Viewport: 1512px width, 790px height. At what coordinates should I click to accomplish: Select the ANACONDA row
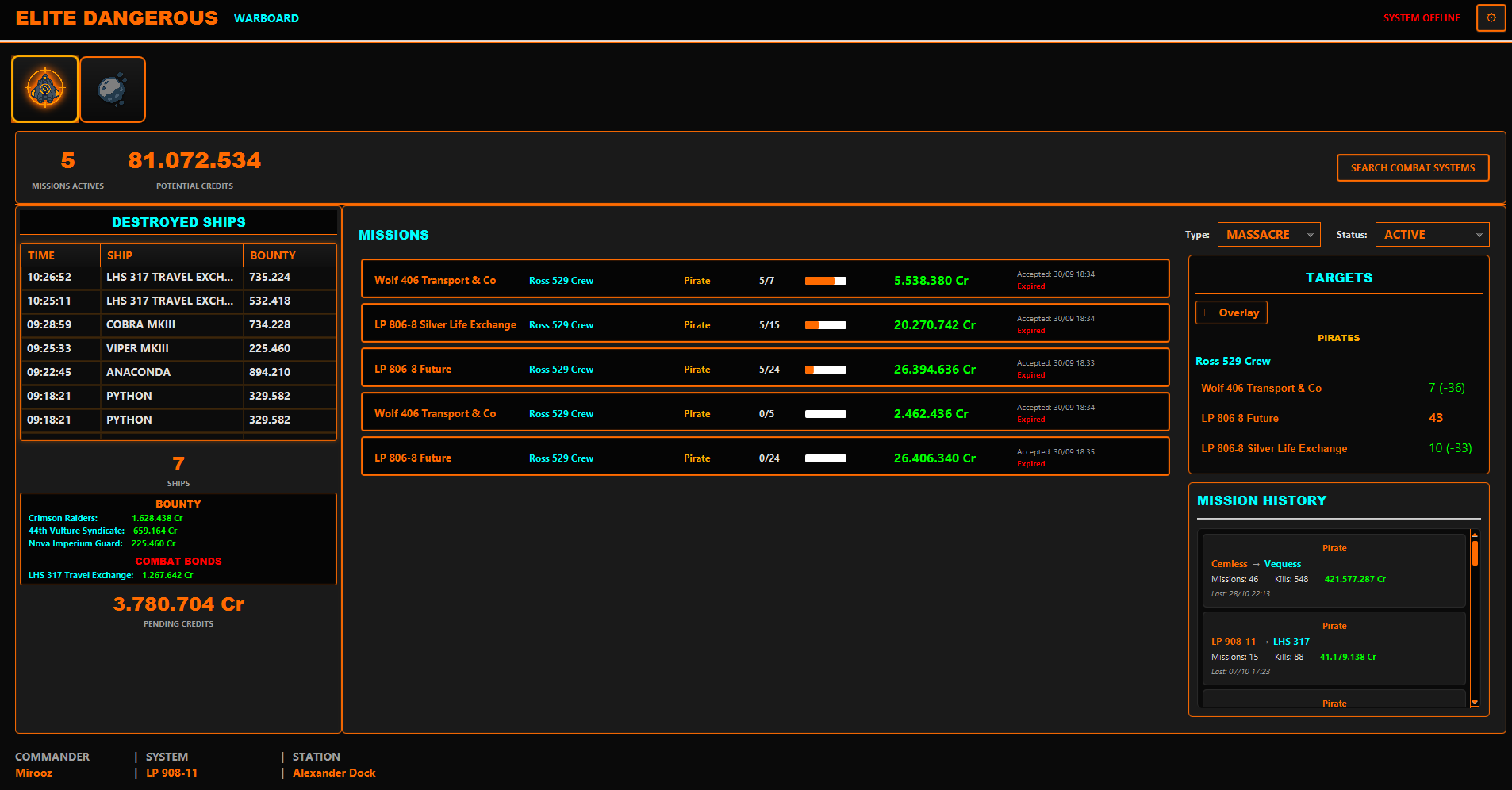[178, 373]
